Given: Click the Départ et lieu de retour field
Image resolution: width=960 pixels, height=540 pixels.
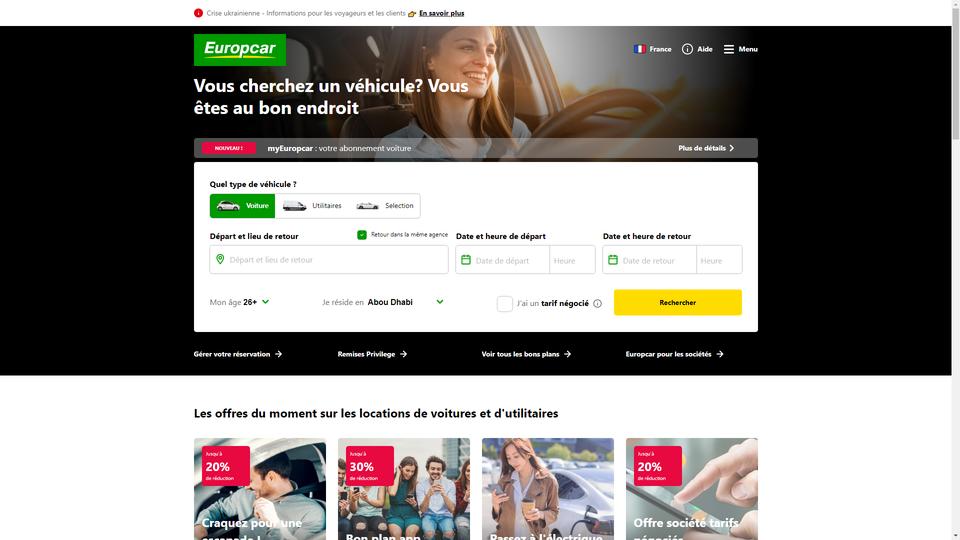Looking at the screenshot, I should tap(329, 260).
